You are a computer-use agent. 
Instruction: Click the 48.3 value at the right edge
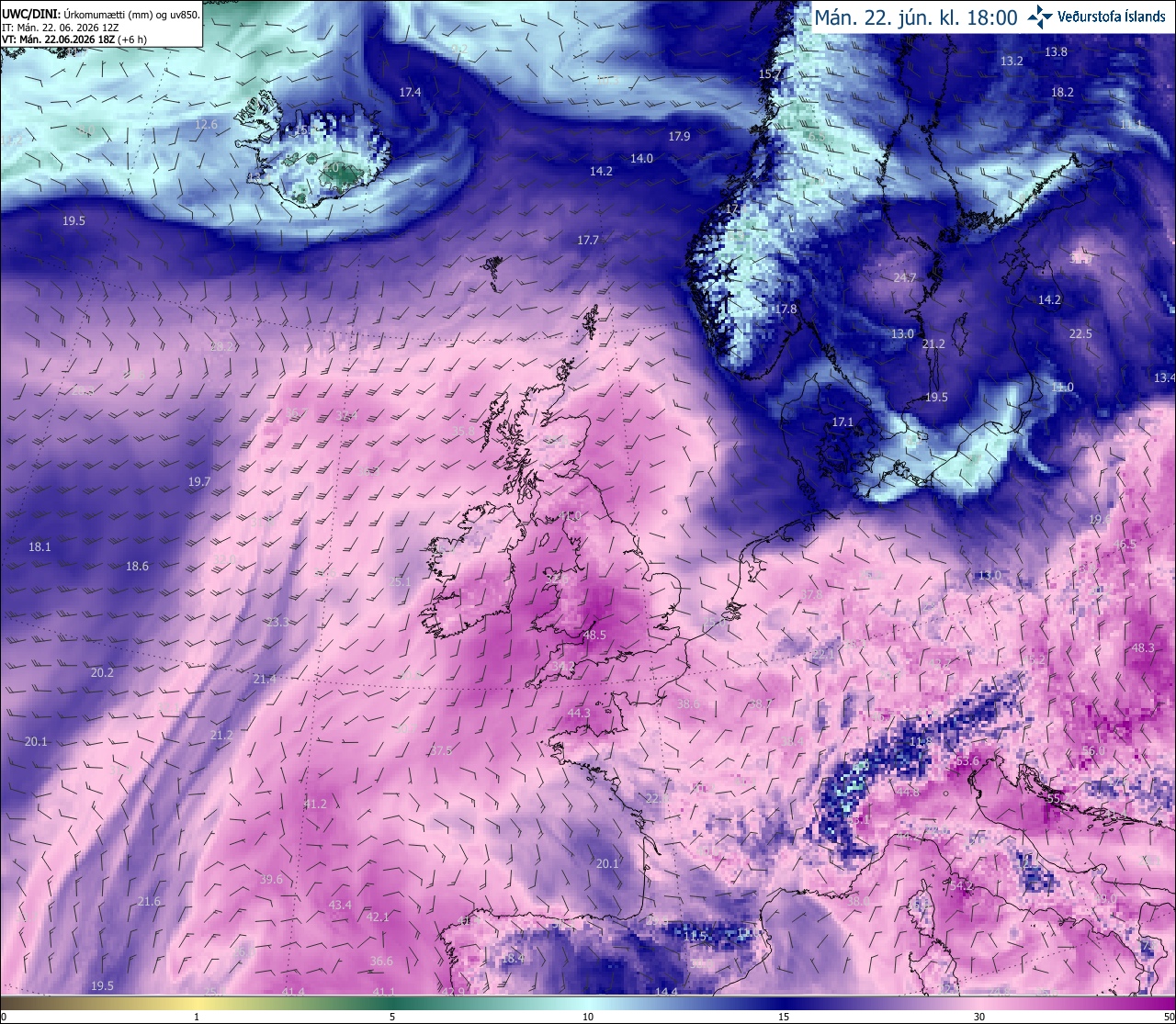point(1142,647)
